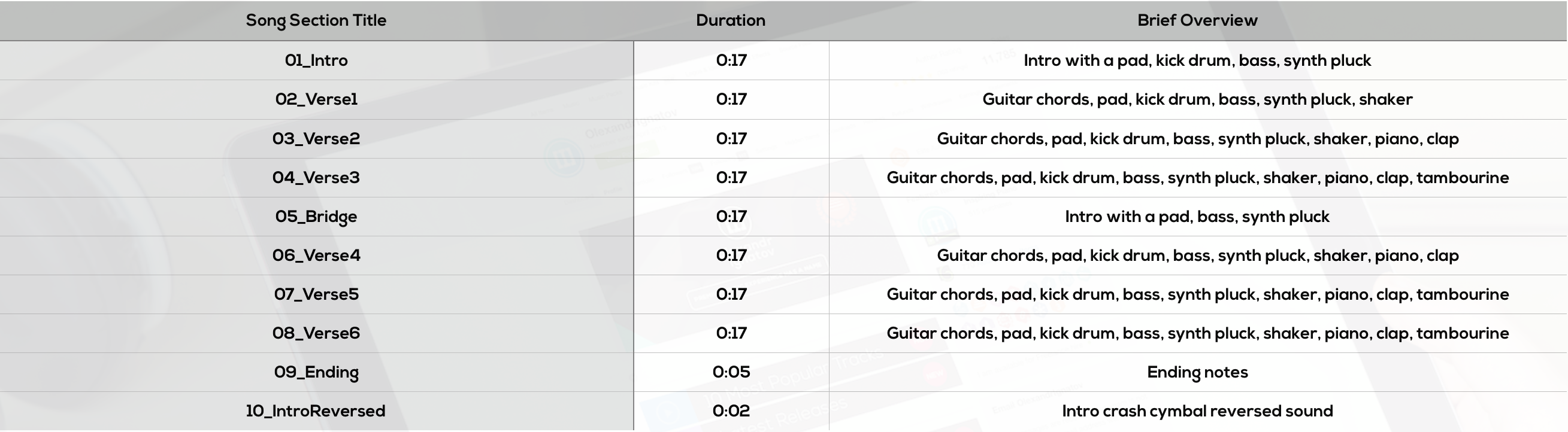Select the 01_Intro section title
Screen dimensions: 1568x432
(x=316, y=60)
